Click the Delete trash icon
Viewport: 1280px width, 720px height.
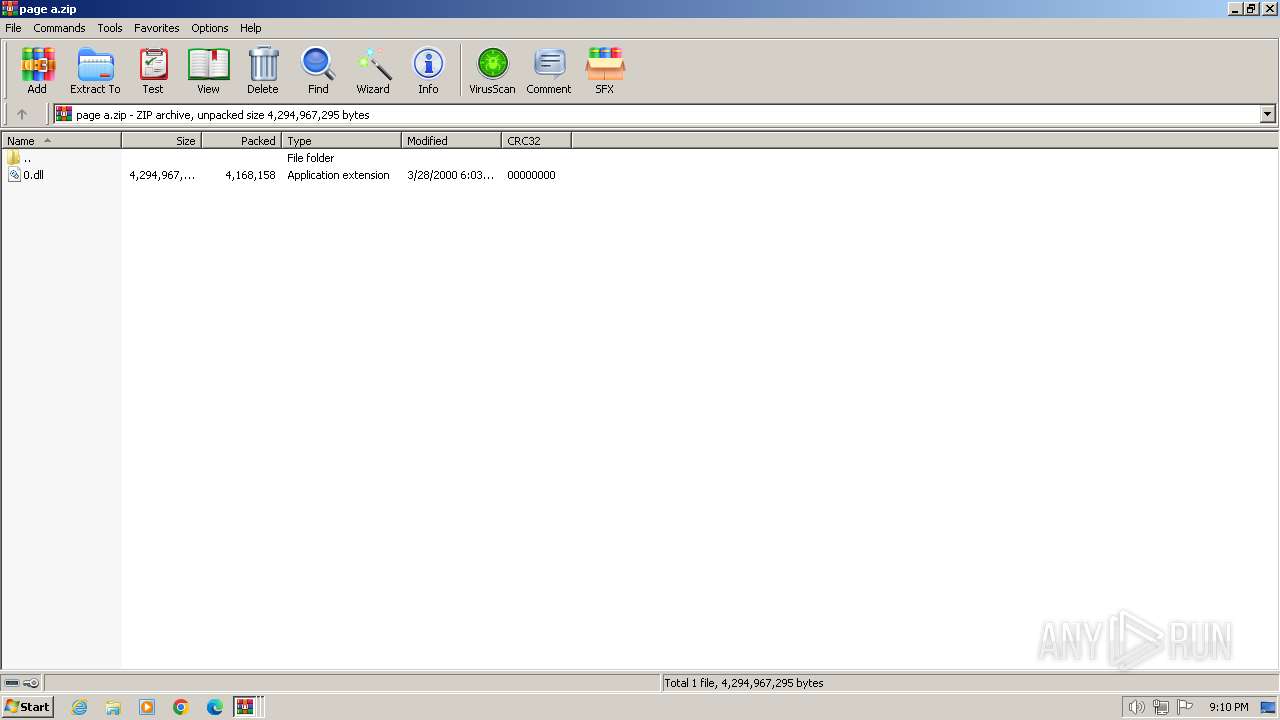[x=263, y=71]
